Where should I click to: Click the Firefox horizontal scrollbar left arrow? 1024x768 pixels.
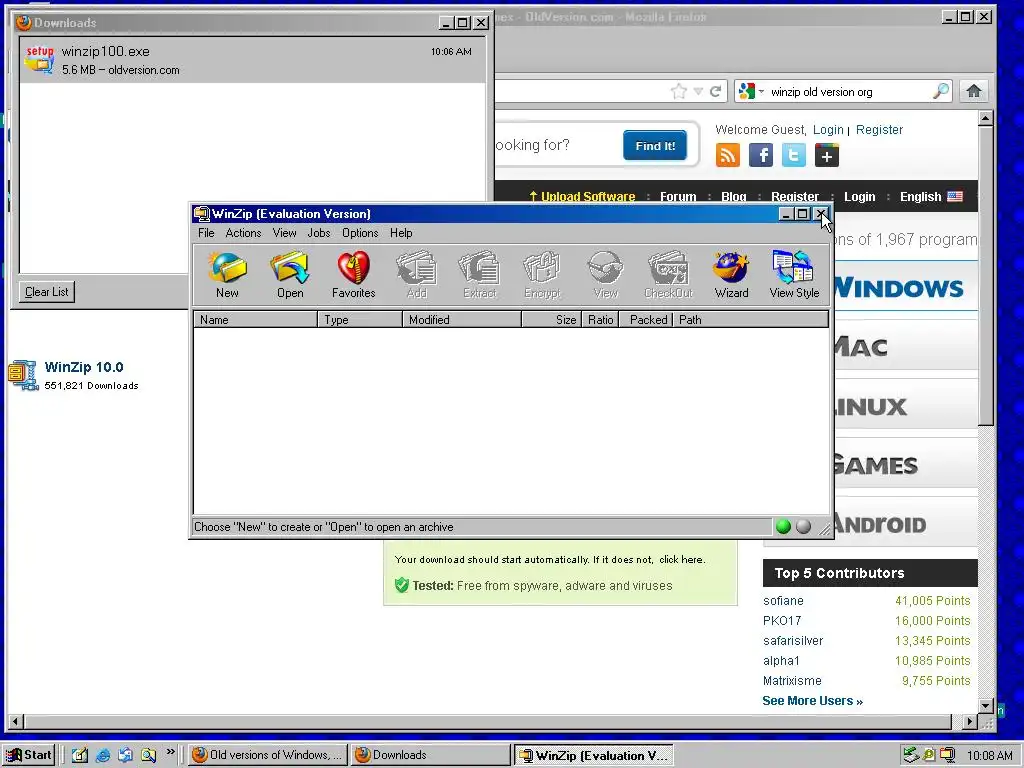tap(16, 722)
